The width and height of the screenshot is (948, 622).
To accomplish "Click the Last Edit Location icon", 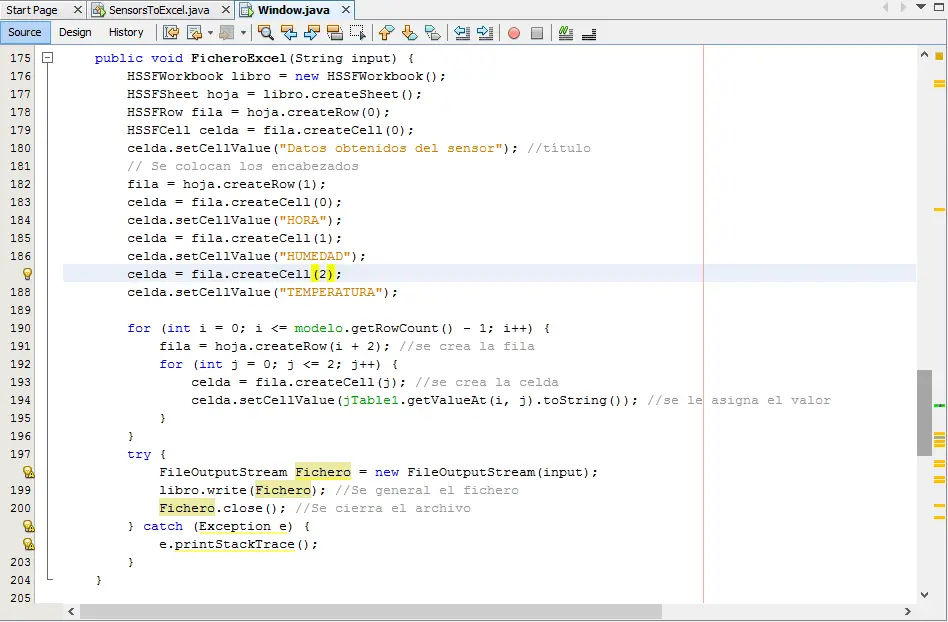I will (171, 33).
